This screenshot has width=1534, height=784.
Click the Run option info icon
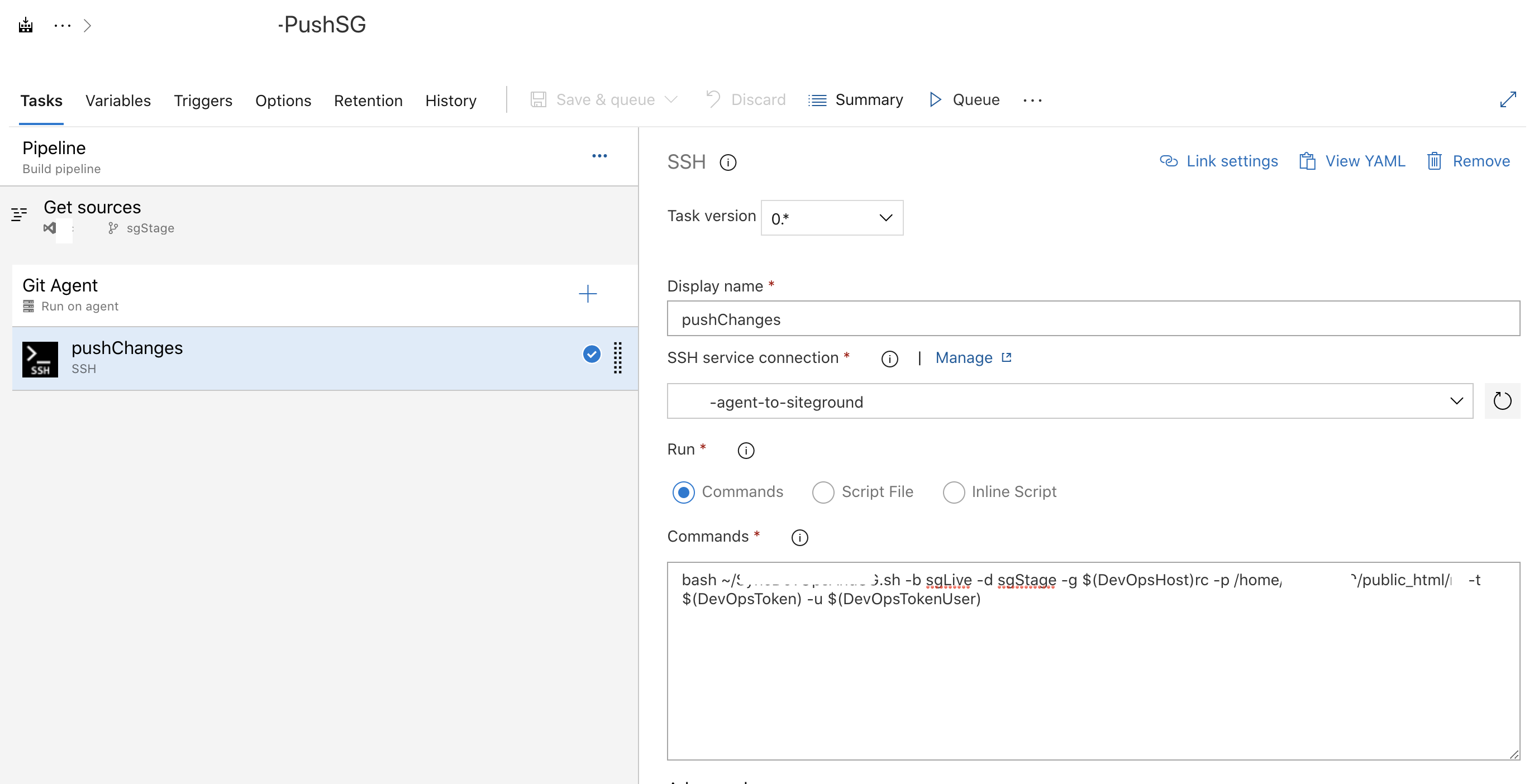pyautogui.click(x=746, y=451)
